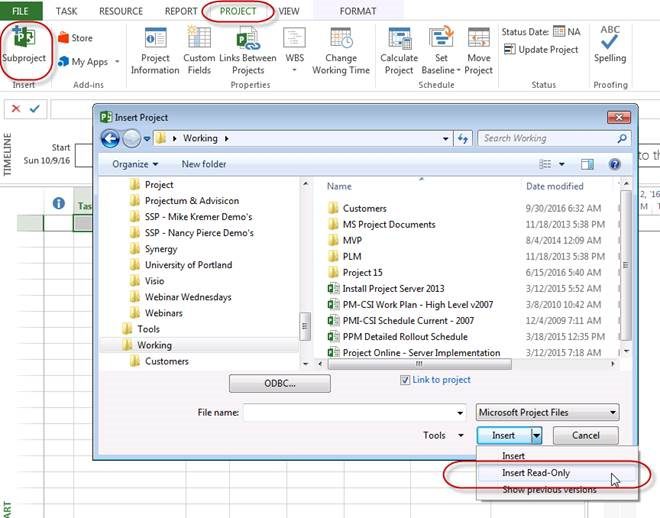Click the file list horizontal scrollbar
This screenshot has width=660, height=518.
pyautogui.click(x=420, y=364)
